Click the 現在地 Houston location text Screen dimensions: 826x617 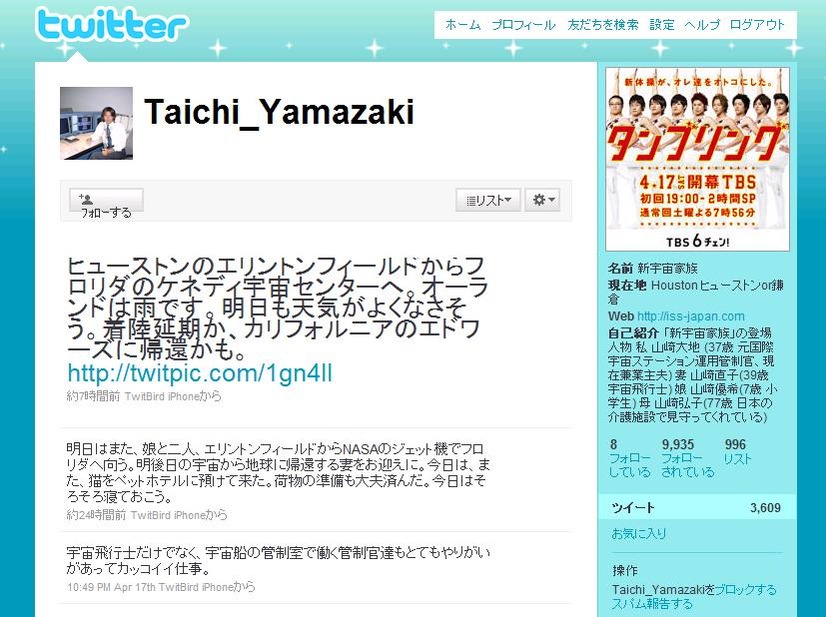pyautogui.click(x=696, y=292)
